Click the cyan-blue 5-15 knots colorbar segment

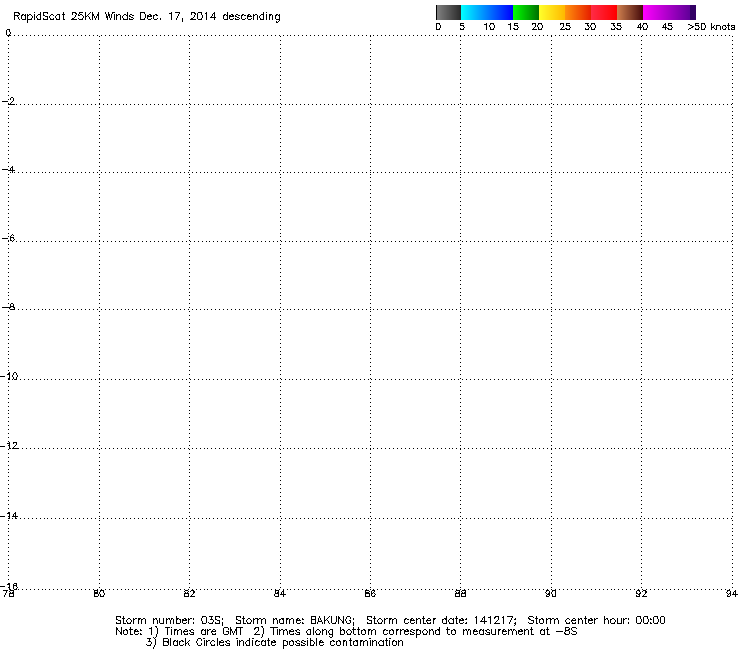click(487, 12)
